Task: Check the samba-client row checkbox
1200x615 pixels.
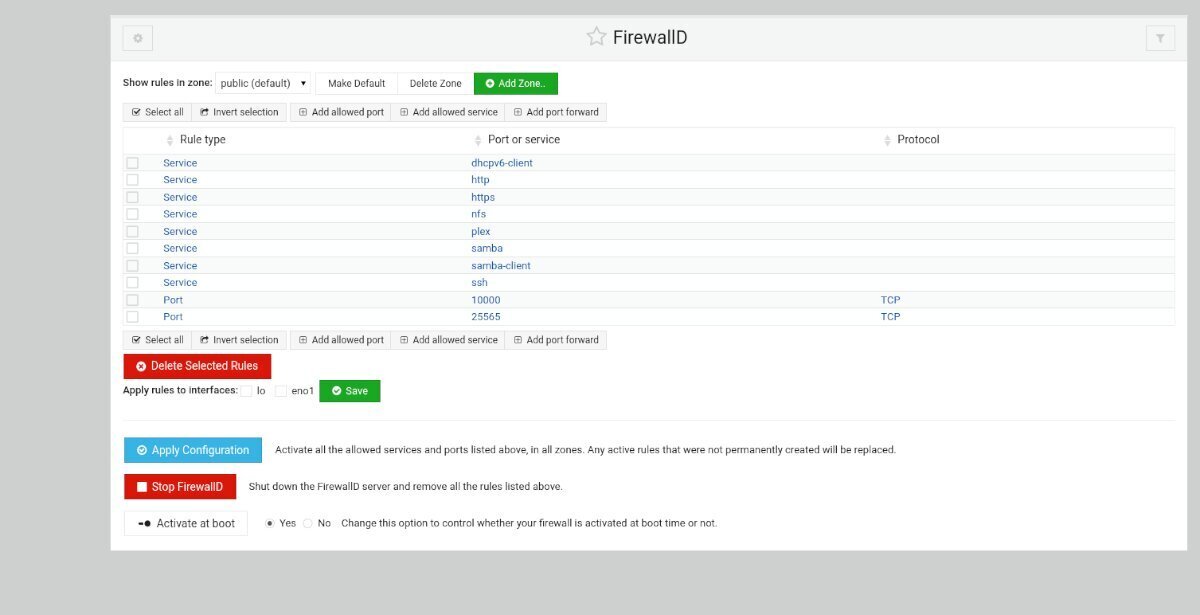Action: pyautogui.click(x=132, y=265)
